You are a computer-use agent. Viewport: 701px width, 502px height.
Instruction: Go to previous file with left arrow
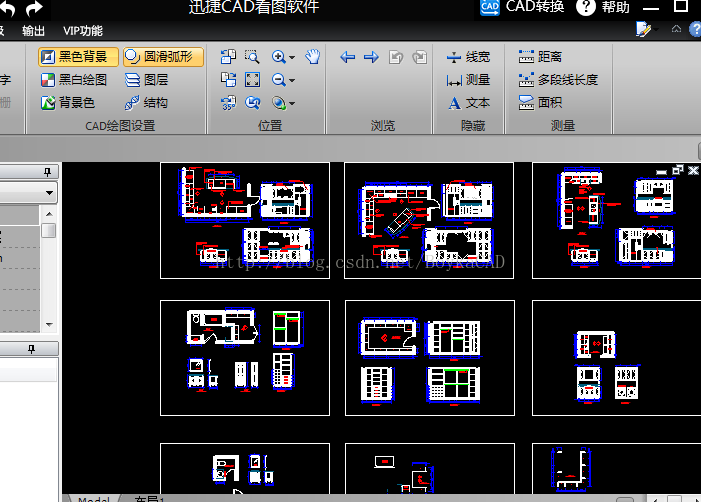(347, 57)
